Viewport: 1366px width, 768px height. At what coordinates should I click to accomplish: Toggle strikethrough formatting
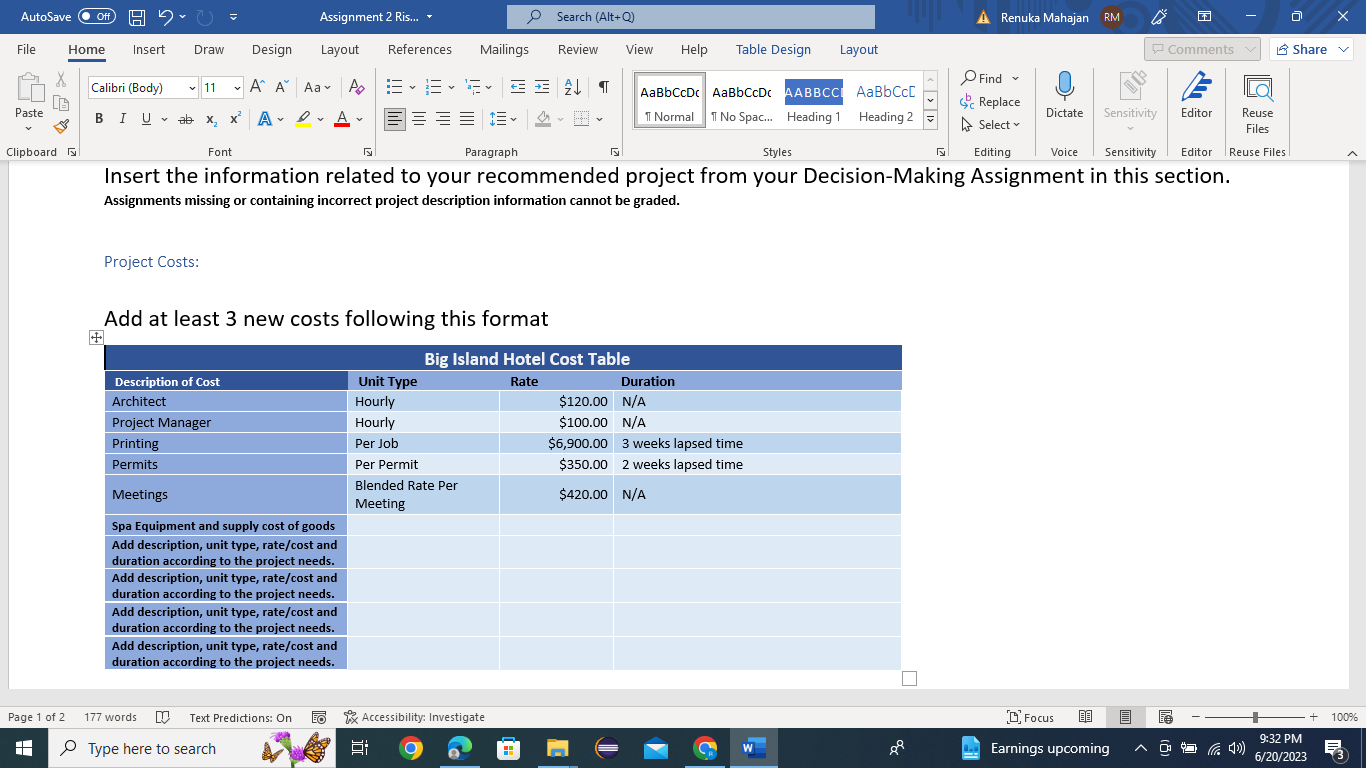pyautogui.click(x=186, y=119)
